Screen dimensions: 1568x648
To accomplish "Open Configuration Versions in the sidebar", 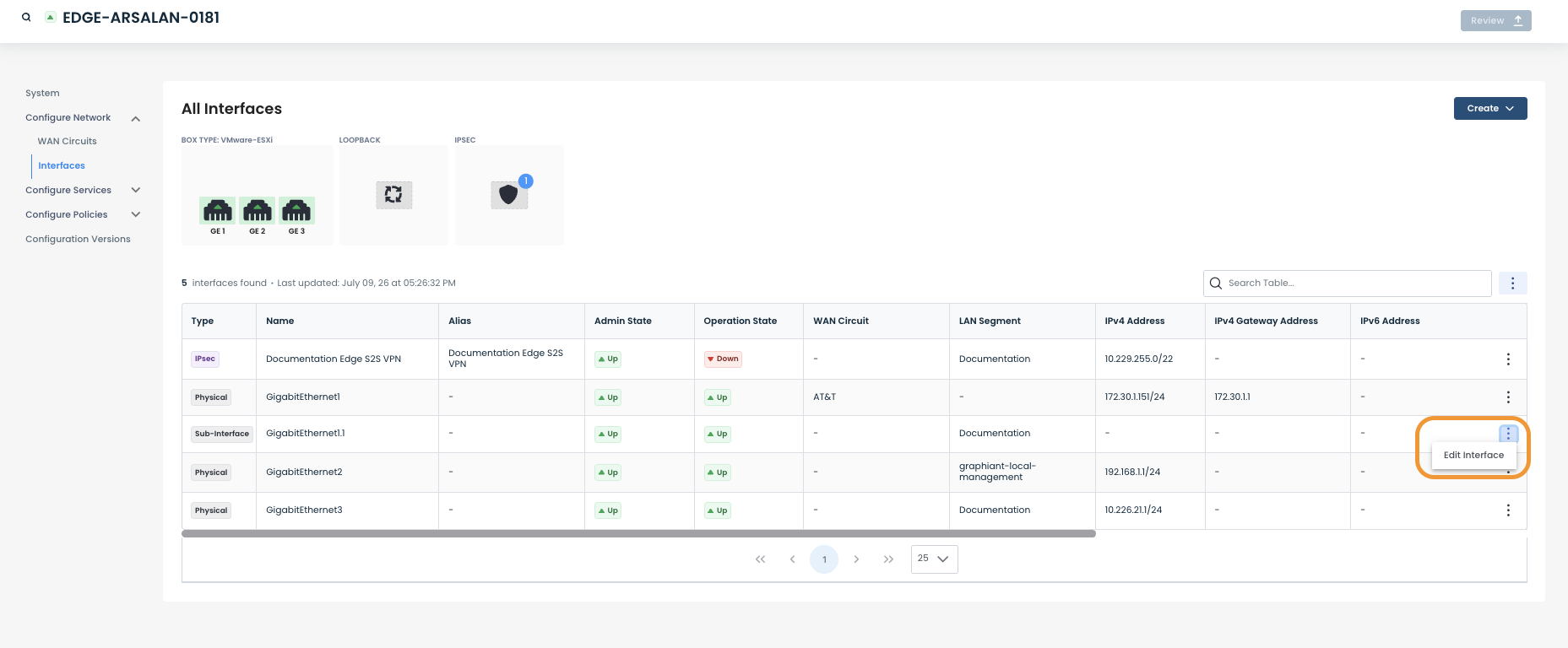I will pos(78,240).
